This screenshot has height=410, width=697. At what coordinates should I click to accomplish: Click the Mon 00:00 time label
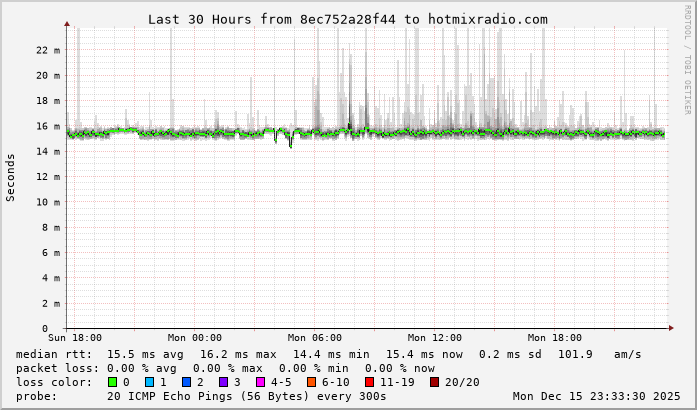(195, 338)
